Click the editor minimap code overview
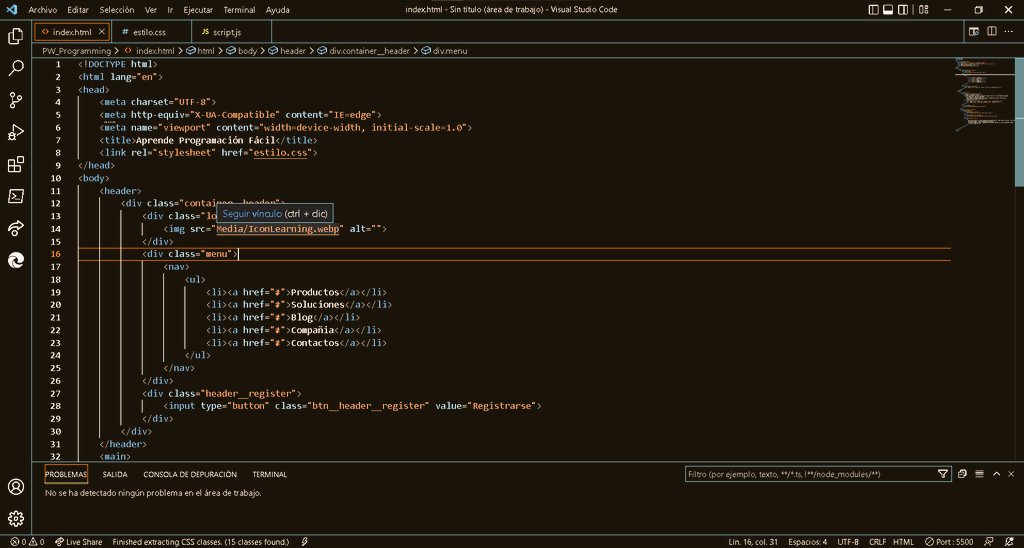Viewport: 1024px width, 548px height. 985,95
